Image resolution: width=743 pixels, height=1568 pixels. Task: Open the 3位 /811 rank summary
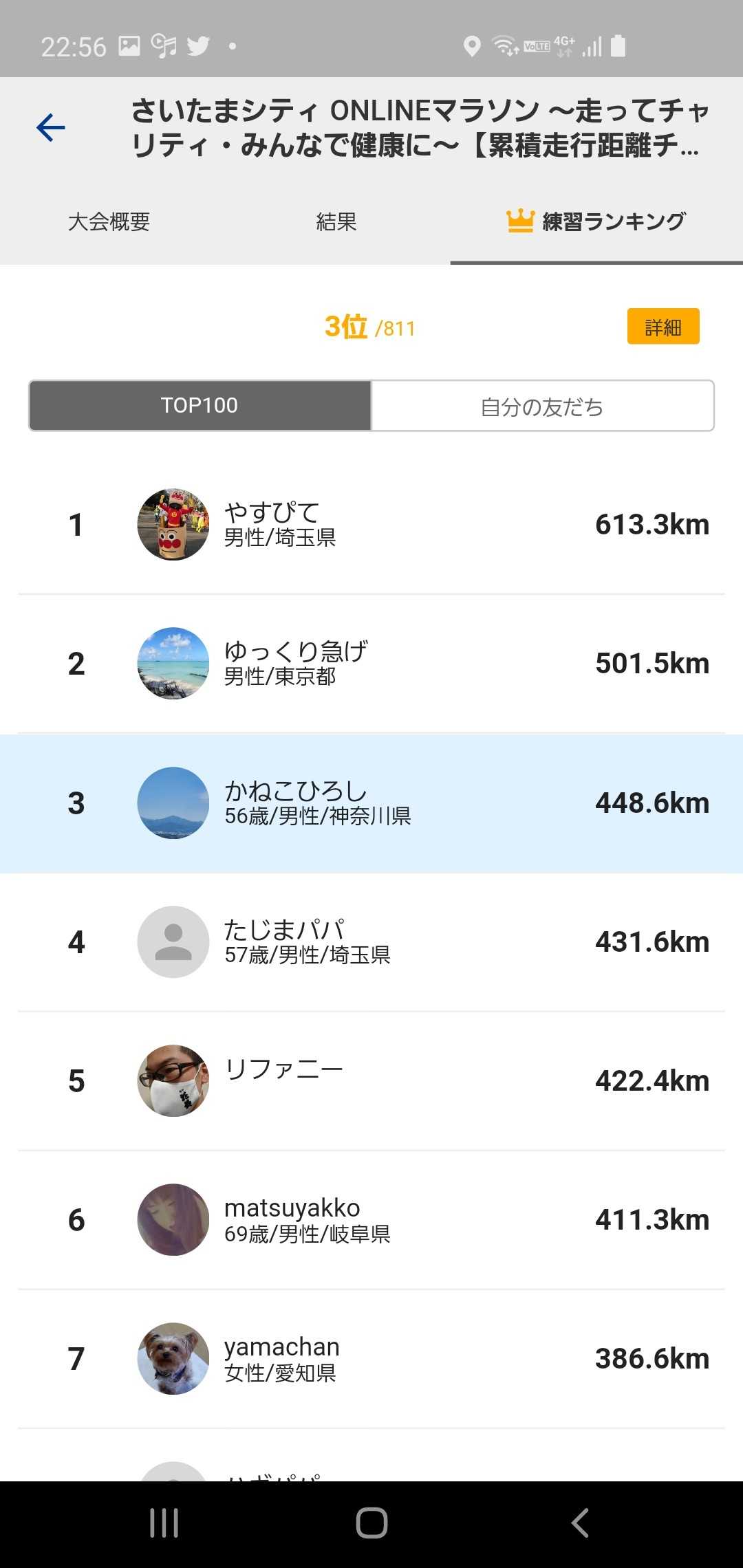pos(370,327)
